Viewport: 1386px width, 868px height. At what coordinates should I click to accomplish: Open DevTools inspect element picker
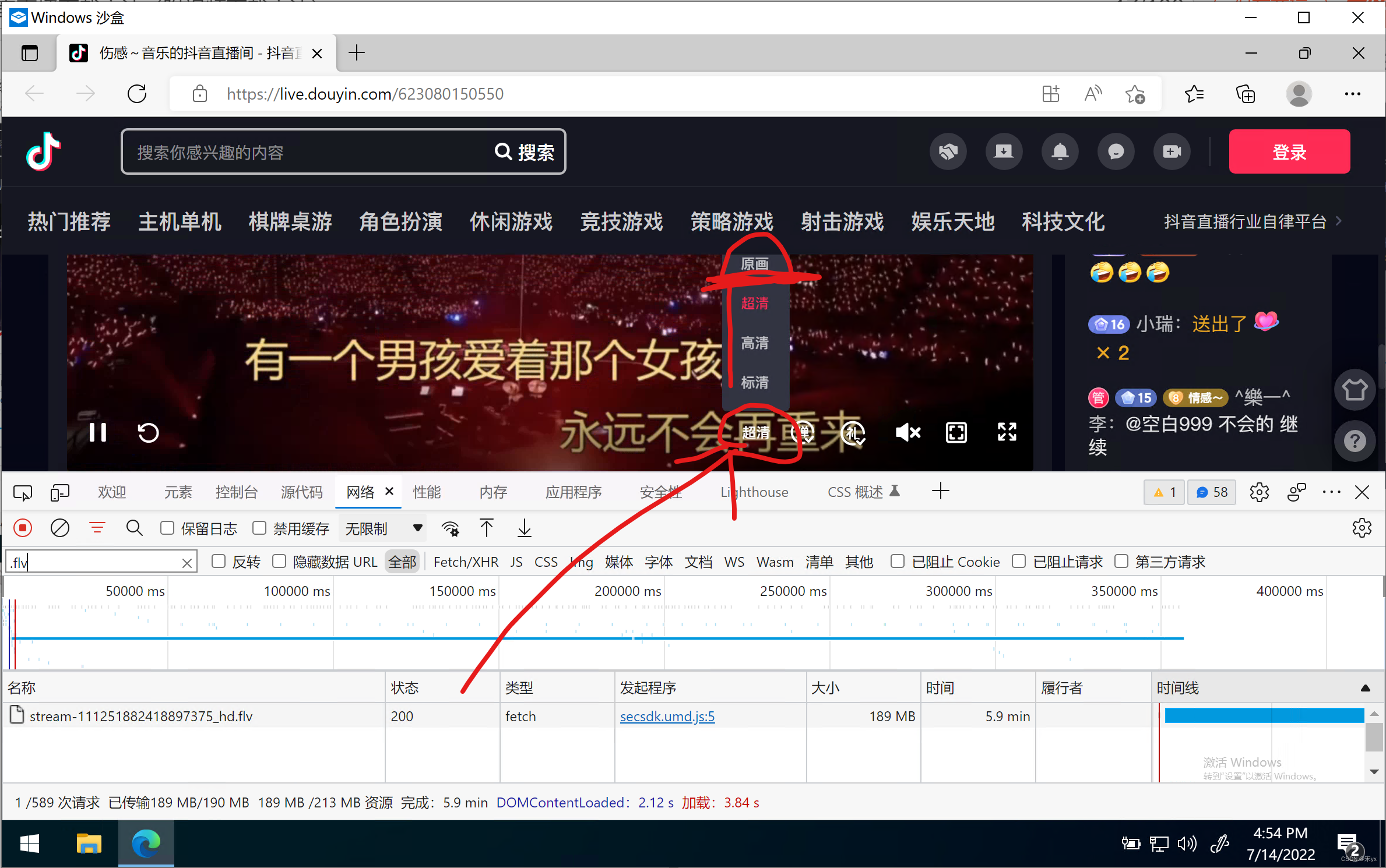point(23,492)
